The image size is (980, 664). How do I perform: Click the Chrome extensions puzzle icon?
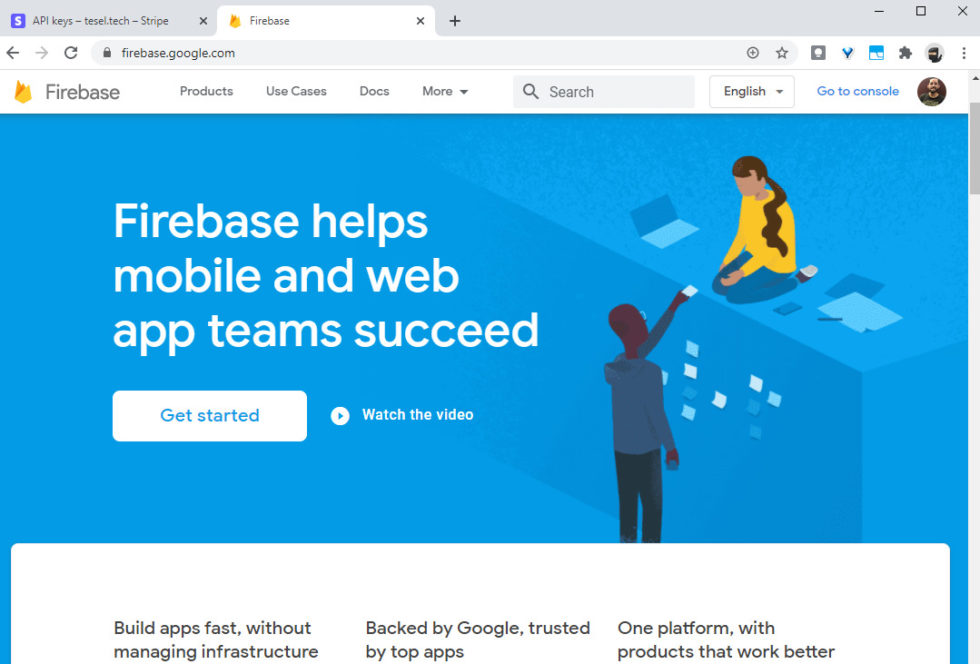[x=903, y=52]
